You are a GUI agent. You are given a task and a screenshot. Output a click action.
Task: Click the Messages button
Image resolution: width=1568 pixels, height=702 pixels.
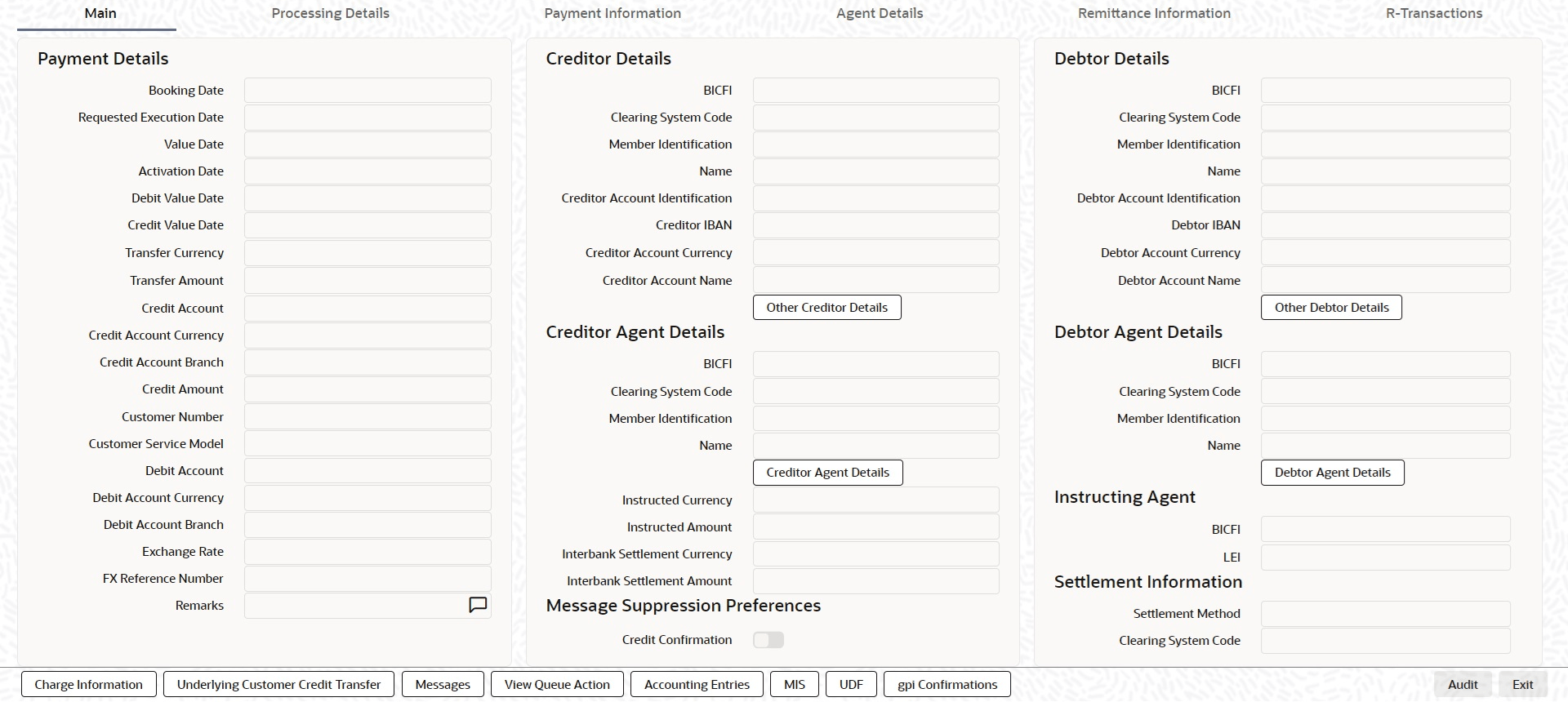pyautogui.click(x=443, y=684)
